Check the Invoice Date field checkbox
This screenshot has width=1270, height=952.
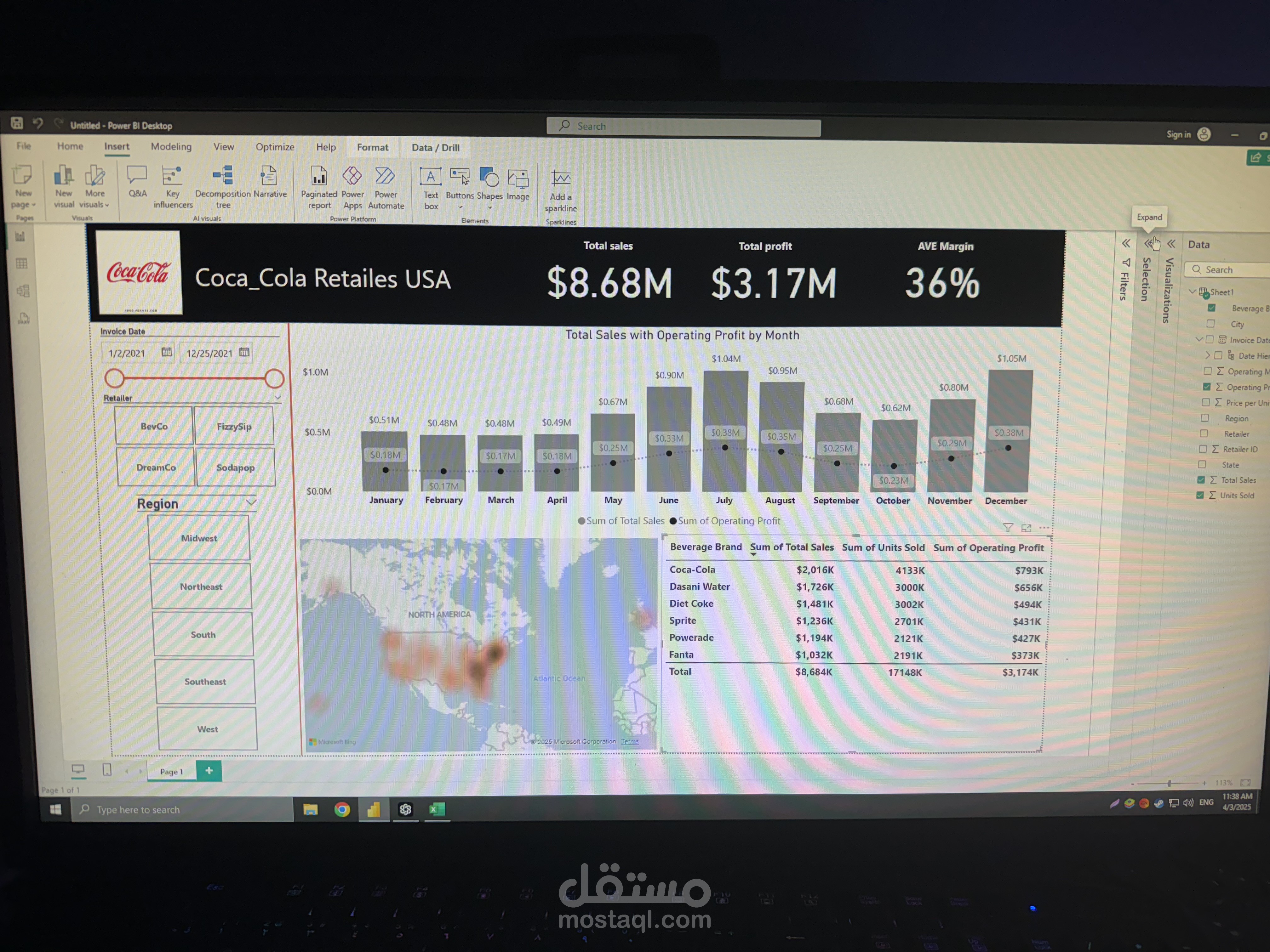[x=1209, y=340]
